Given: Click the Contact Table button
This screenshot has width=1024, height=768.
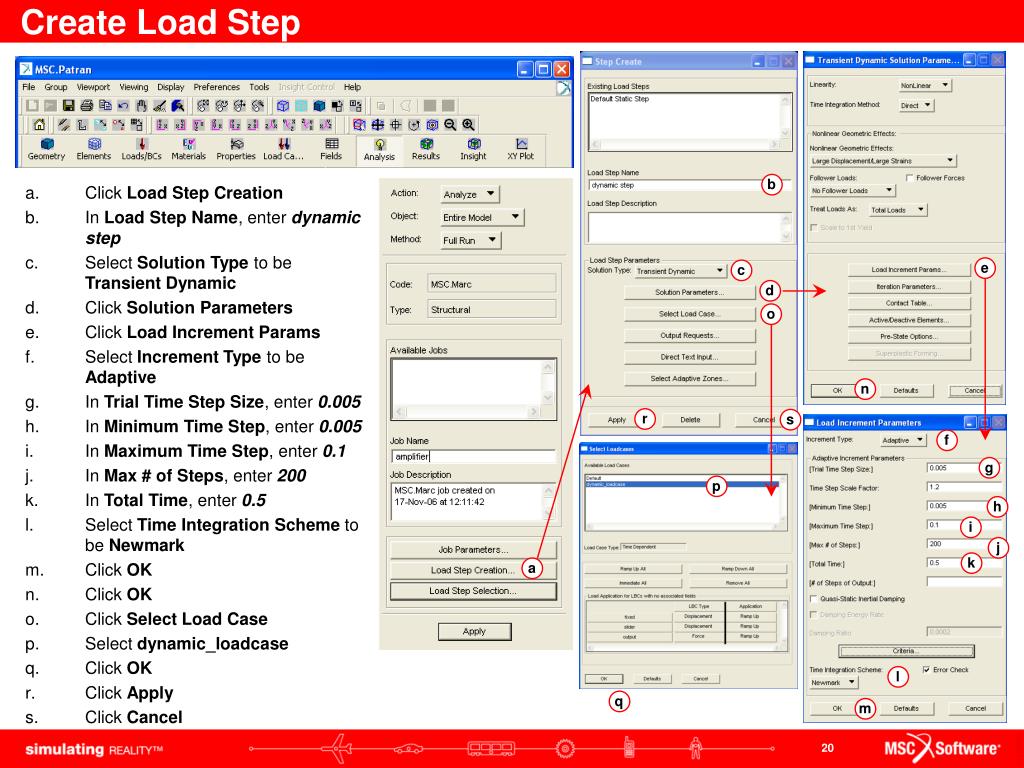Looking at the screenshot, I should 909,304.
